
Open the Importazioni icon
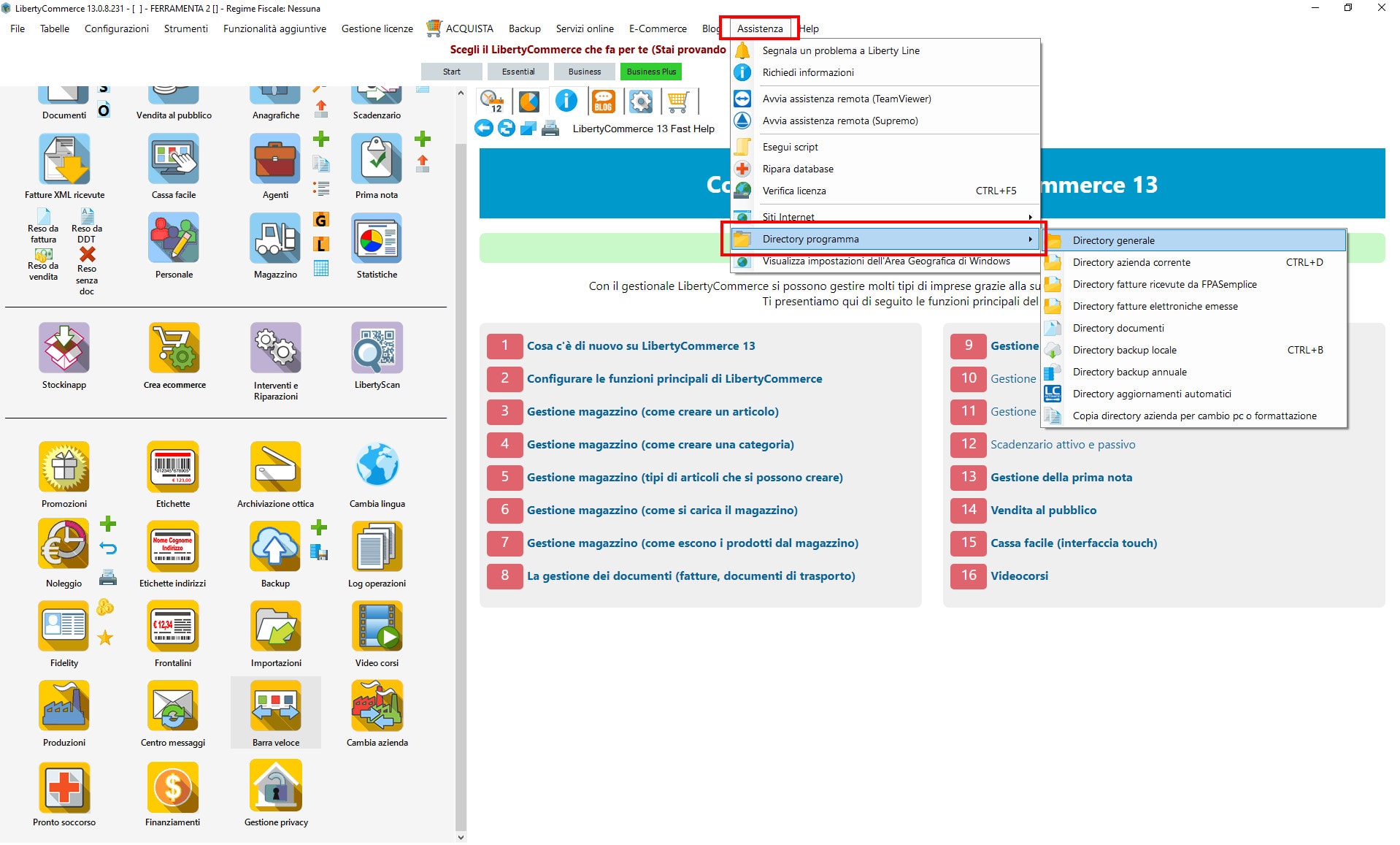[x=275, y=626]
